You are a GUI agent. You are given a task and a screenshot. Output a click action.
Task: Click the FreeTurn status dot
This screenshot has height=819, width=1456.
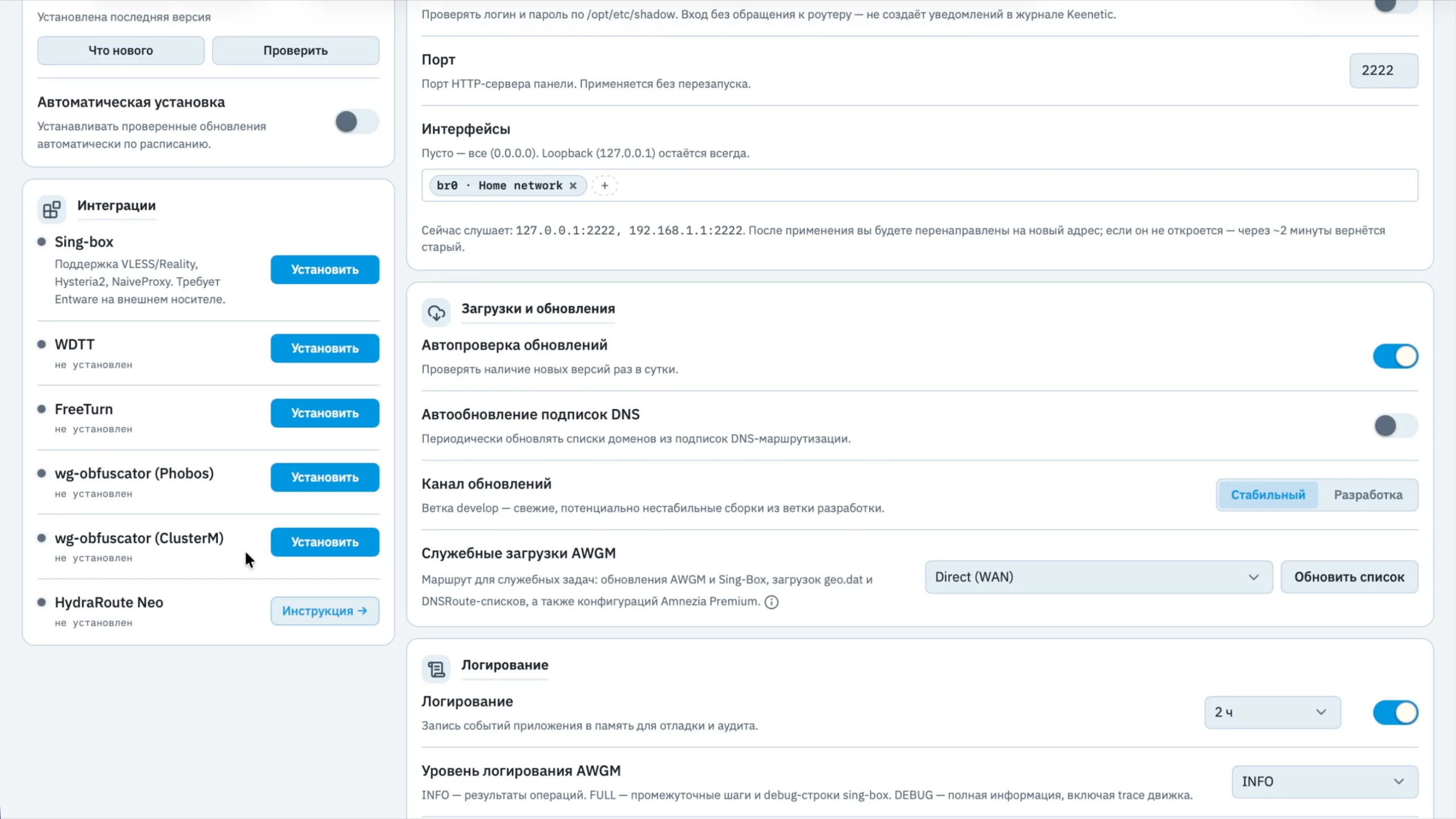(x=42, y=409)
